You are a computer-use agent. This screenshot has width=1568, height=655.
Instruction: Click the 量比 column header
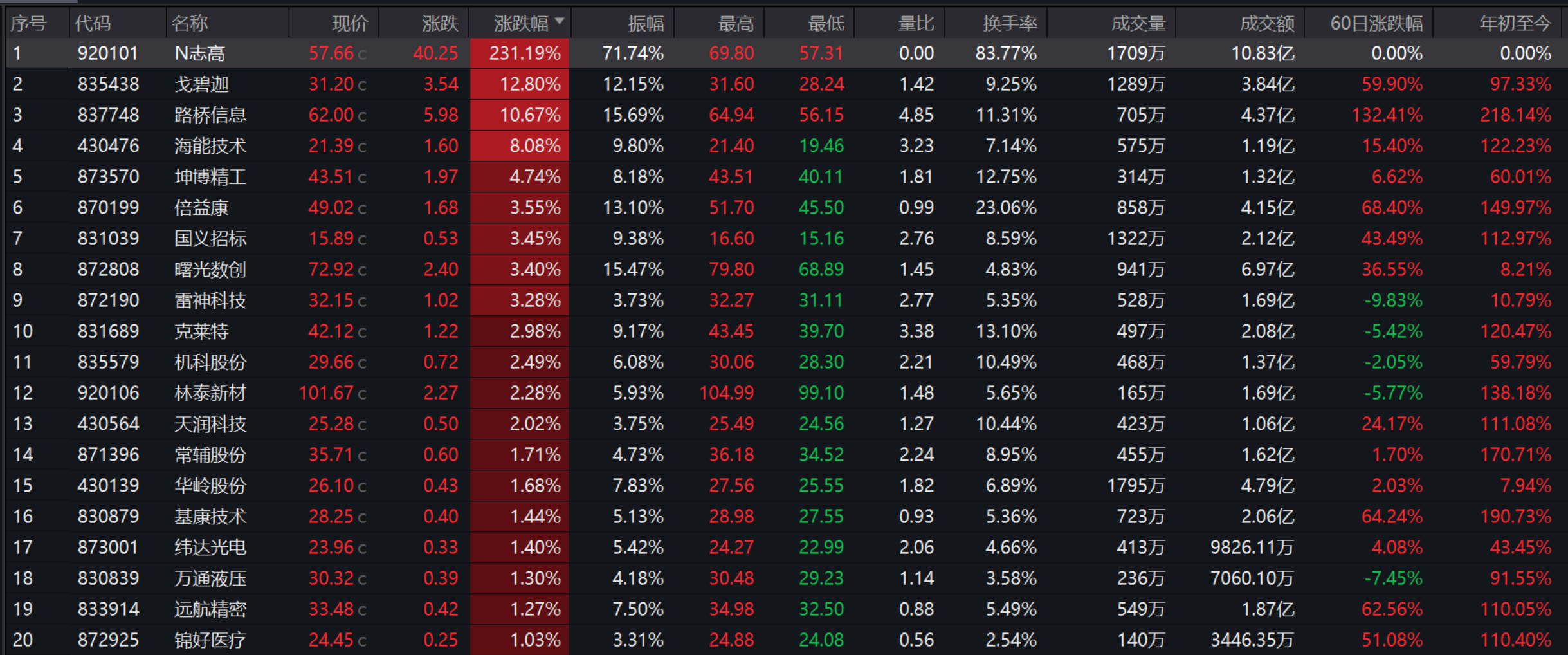point(916,23)
